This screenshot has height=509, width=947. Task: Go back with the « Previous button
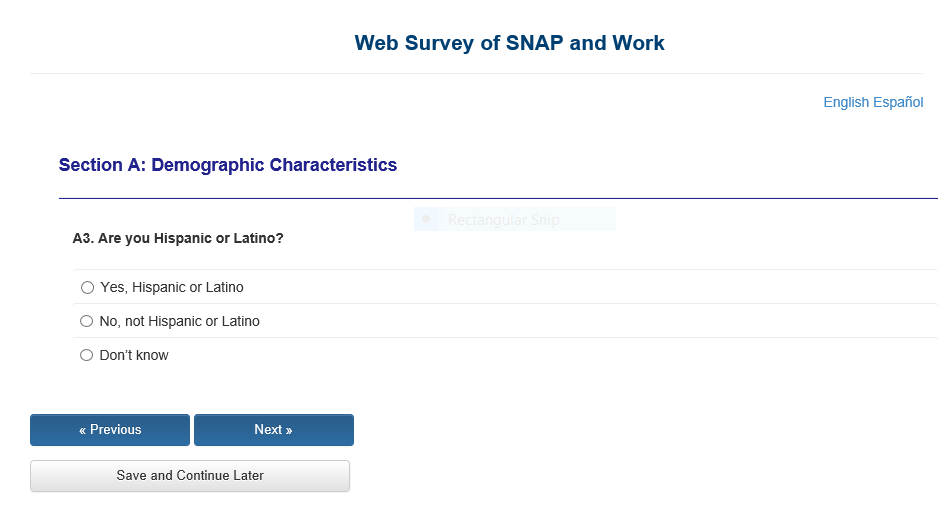[110, 430]
